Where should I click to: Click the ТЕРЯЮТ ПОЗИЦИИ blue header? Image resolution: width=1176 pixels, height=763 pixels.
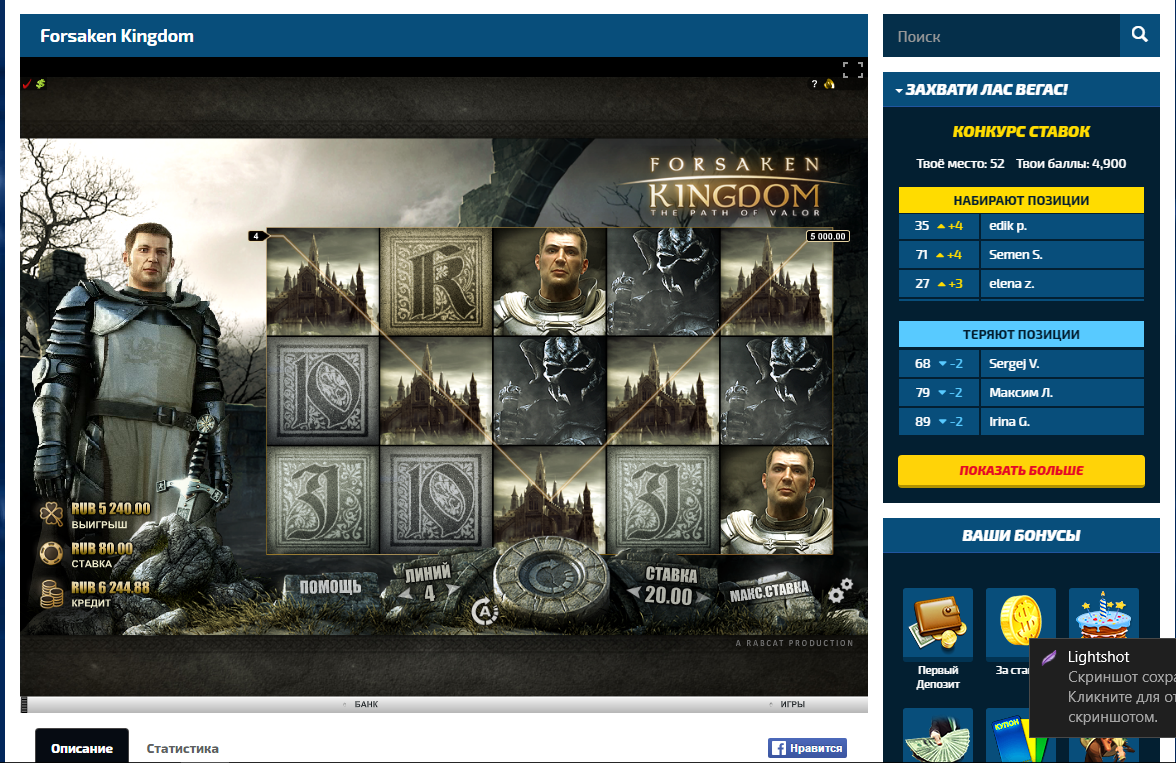pos(1021,335)
